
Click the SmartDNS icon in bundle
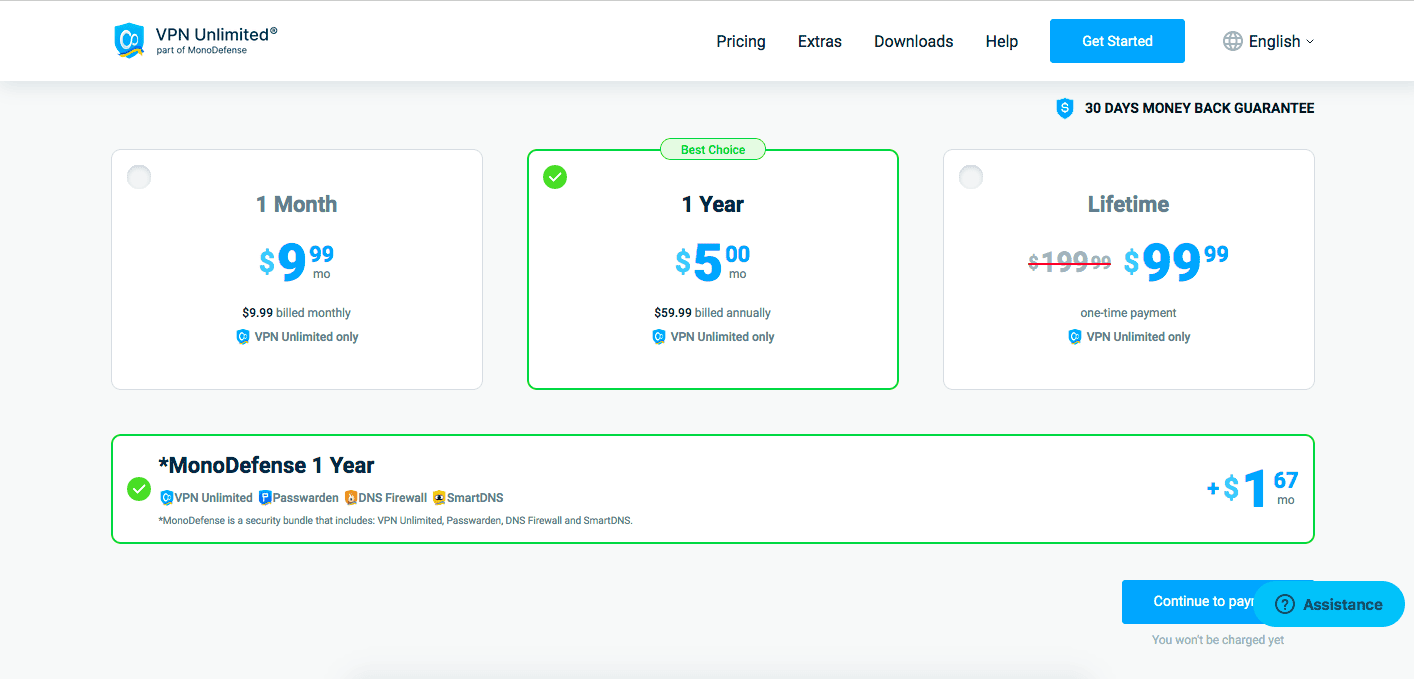point(439,497)
